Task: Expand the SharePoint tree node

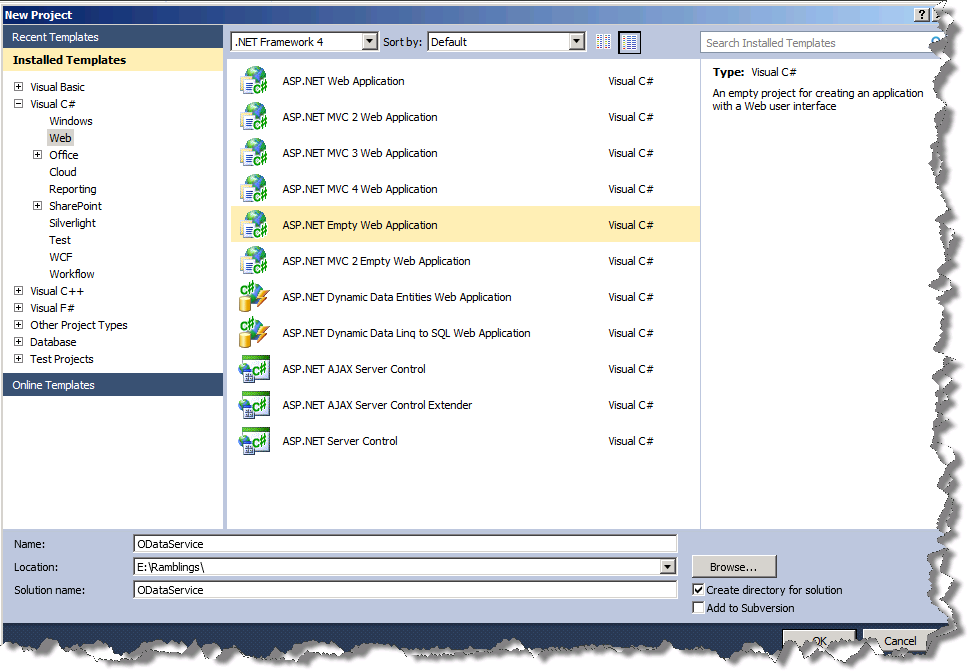Action: (38, 206)
